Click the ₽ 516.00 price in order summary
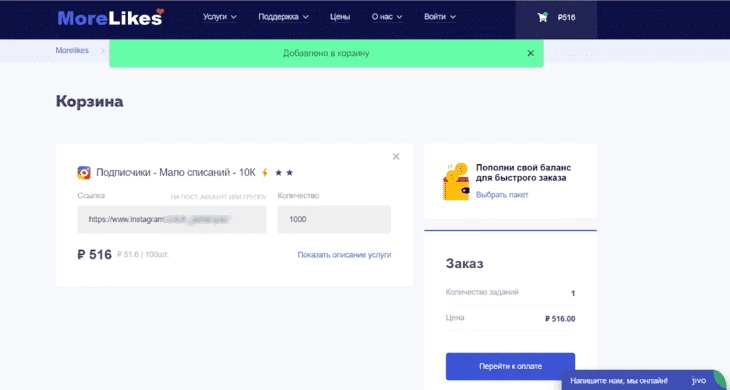The width and height of the screenshot is (730, 390). (x=560, y=319)
